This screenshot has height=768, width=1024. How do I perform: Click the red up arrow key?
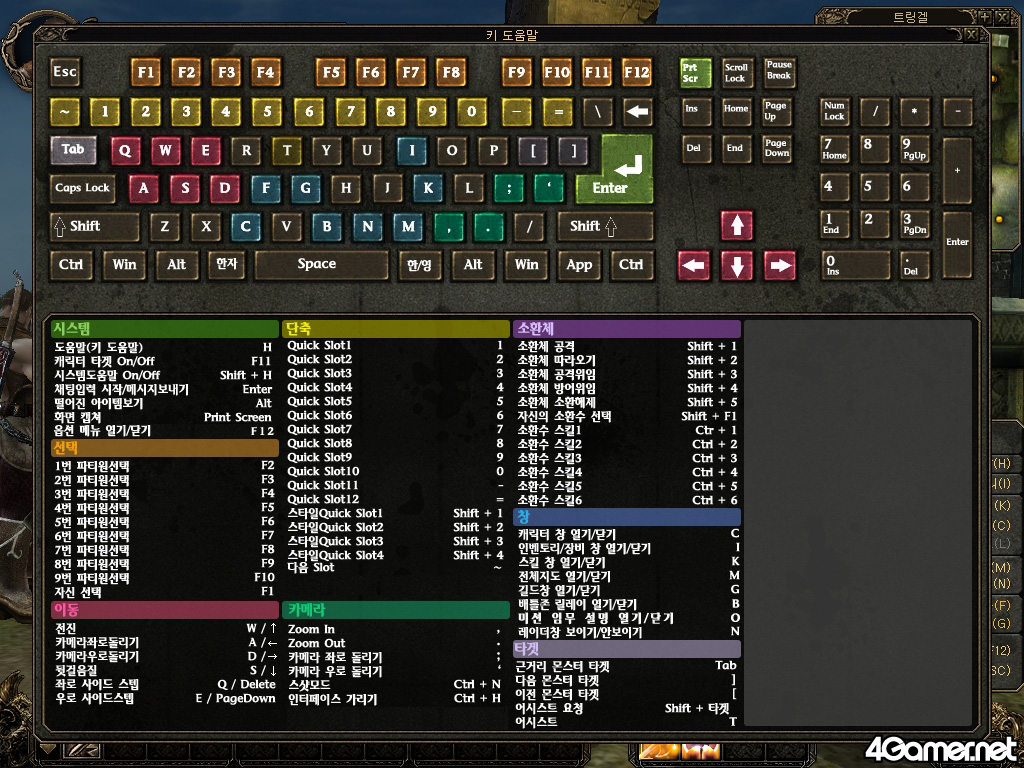pyautogui.click(x=737, y=225)
